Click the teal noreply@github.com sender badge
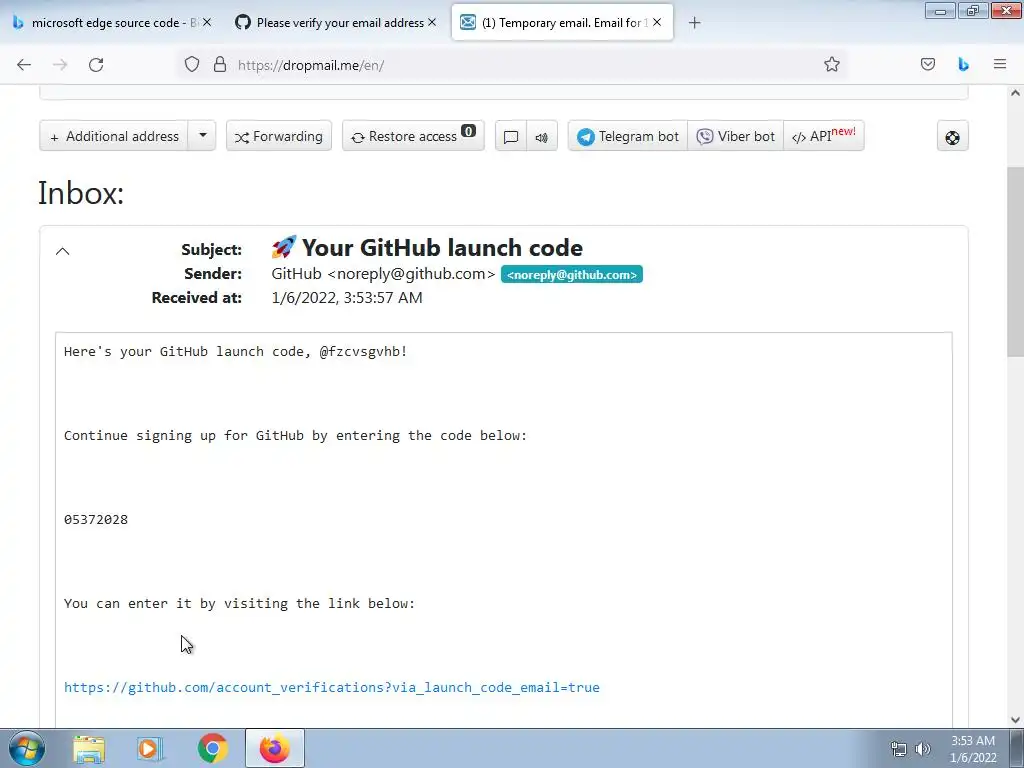Screen dimensions: 1024x768 coord(571,274)
